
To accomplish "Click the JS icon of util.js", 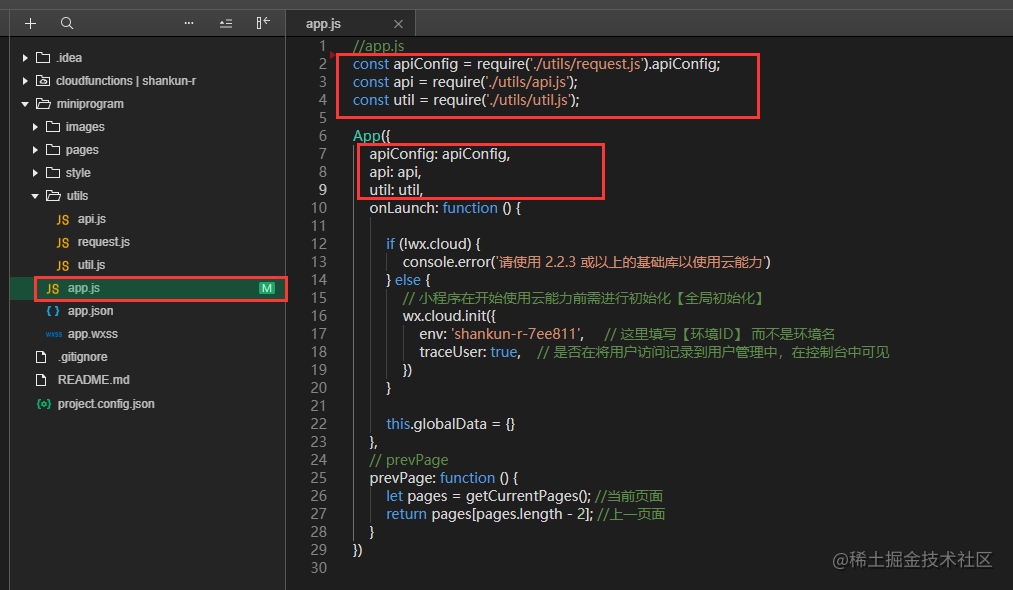I will click(63, 266).
